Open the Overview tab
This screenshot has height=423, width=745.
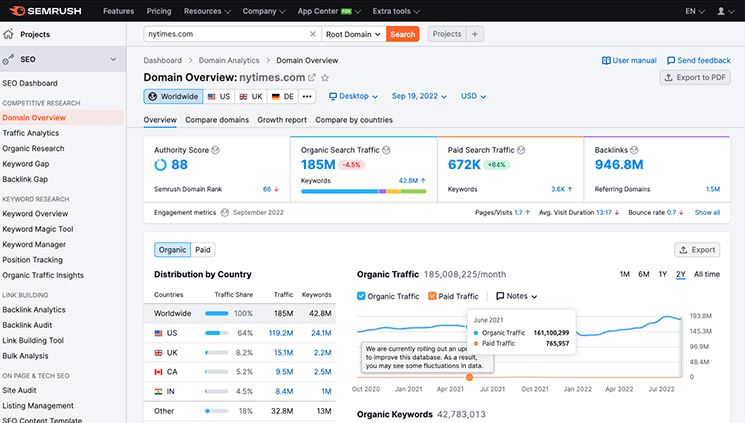tap(160, 120)
